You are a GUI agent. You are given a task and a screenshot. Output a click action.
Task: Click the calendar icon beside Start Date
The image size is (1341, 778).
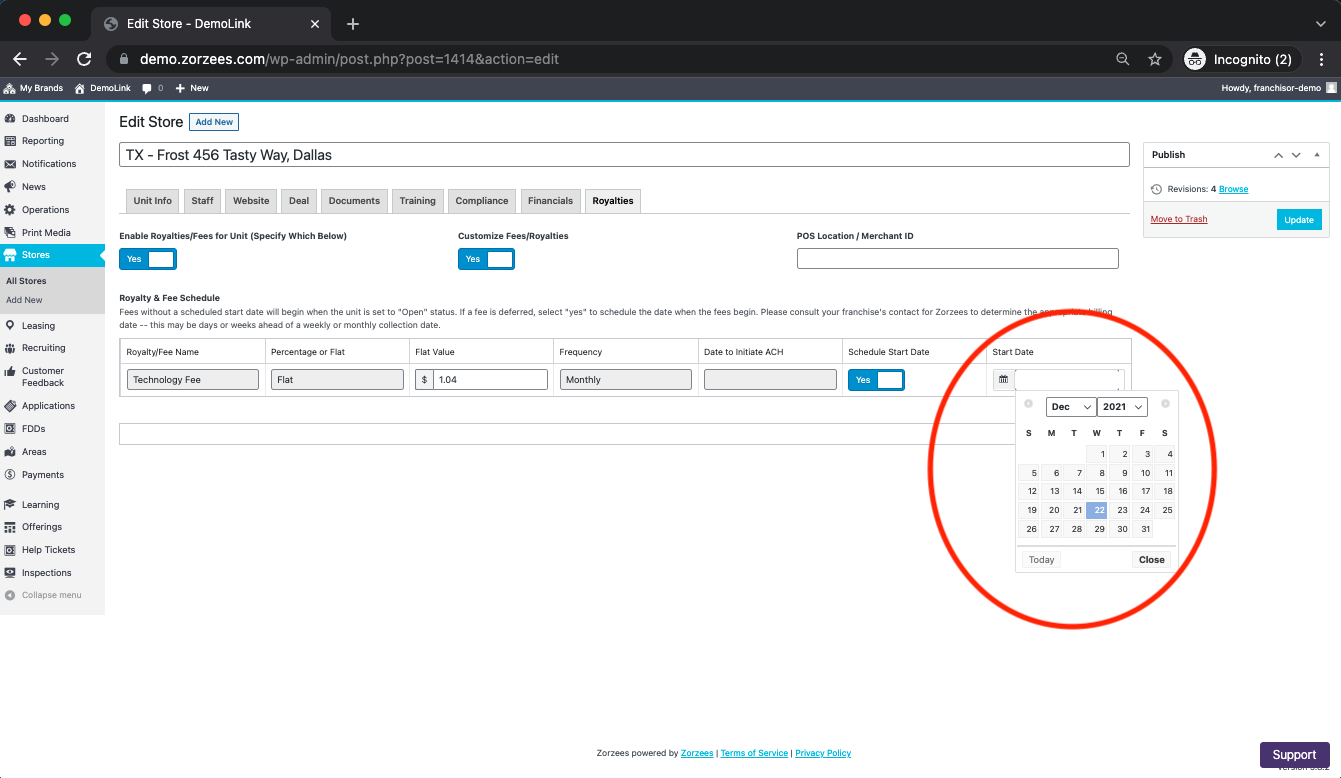click(x=1003, y=379)
